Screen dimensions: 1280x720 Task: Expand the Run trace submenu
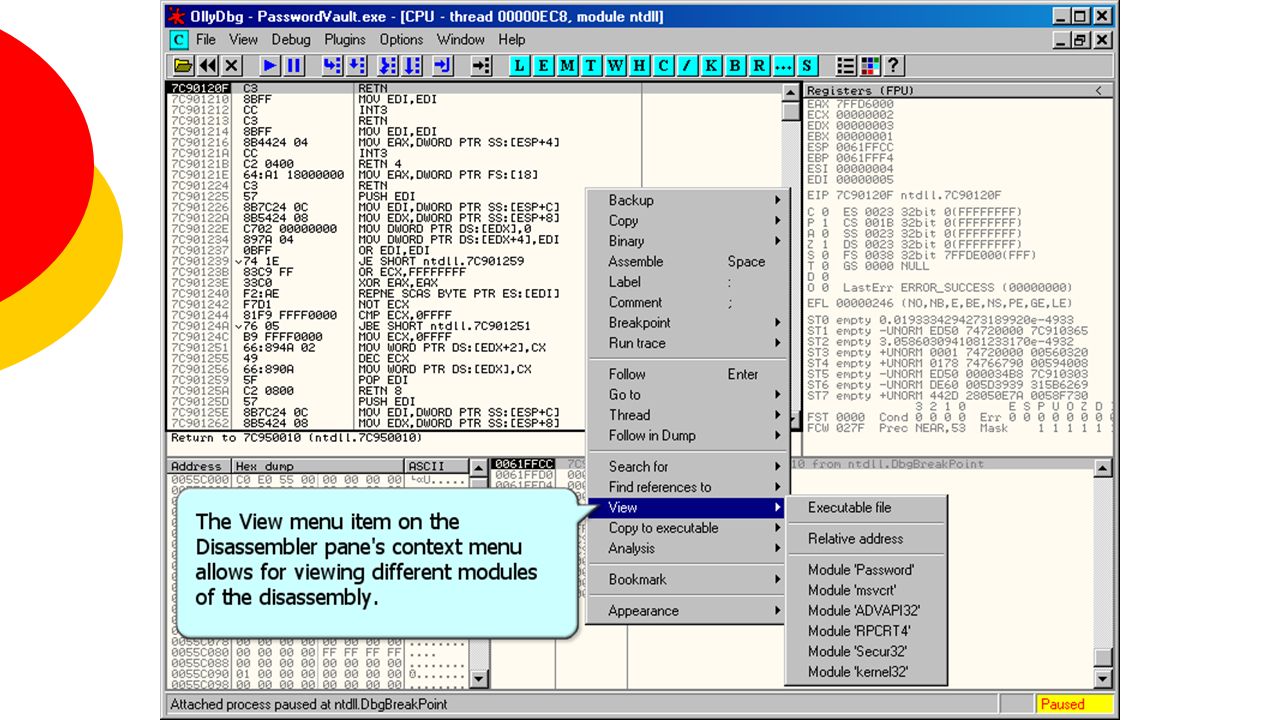click(686, 343)
